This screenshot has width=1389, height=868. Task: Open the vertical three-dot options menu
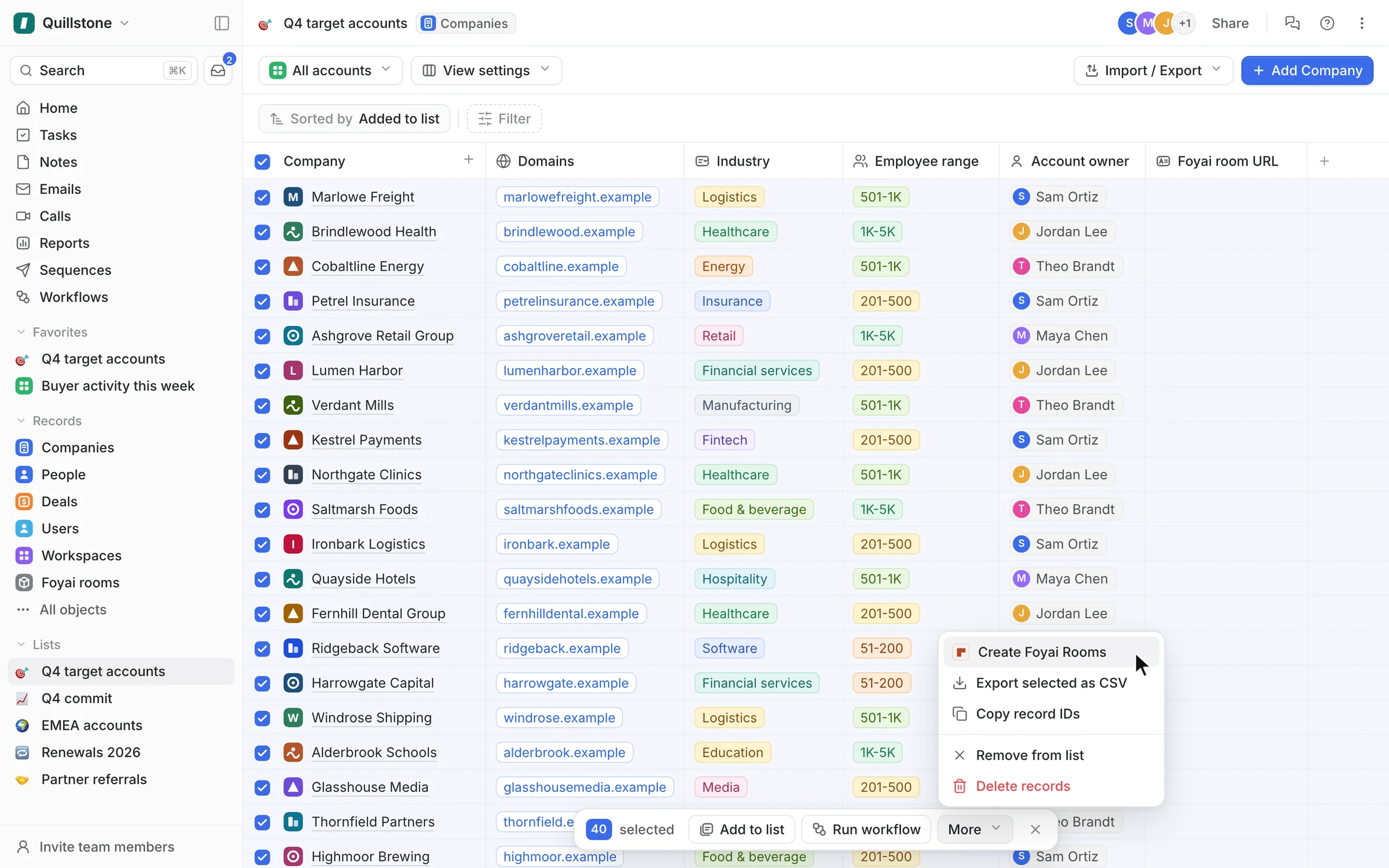(x=1361, y=23)
